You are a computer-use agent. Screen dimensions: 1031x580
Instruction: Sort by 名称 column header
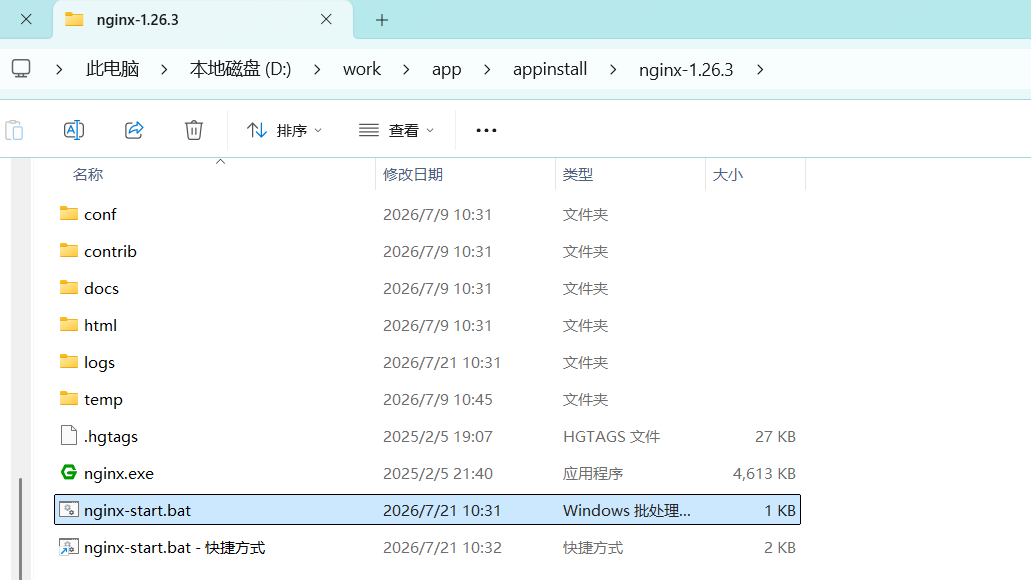pyautogui.click(x=88, y=175)
